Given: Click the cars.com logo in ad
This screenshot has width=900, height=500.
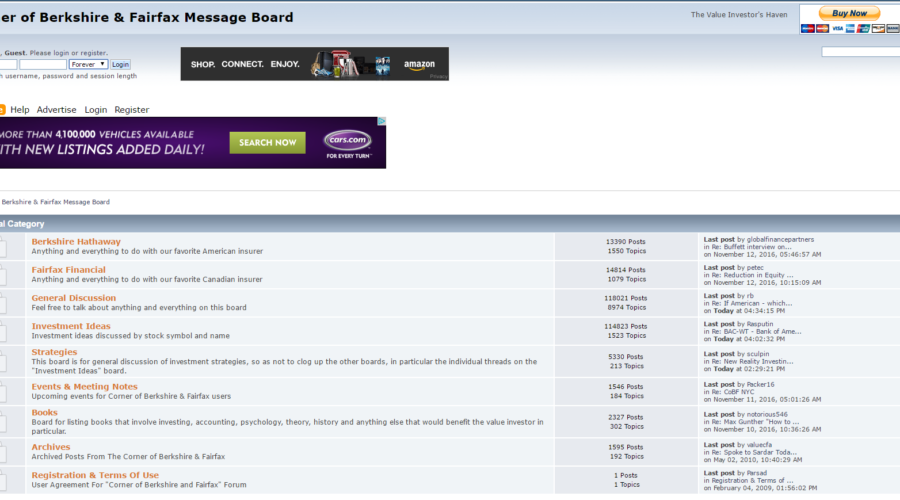Looking at the screenshot, I should pos(348,139).
